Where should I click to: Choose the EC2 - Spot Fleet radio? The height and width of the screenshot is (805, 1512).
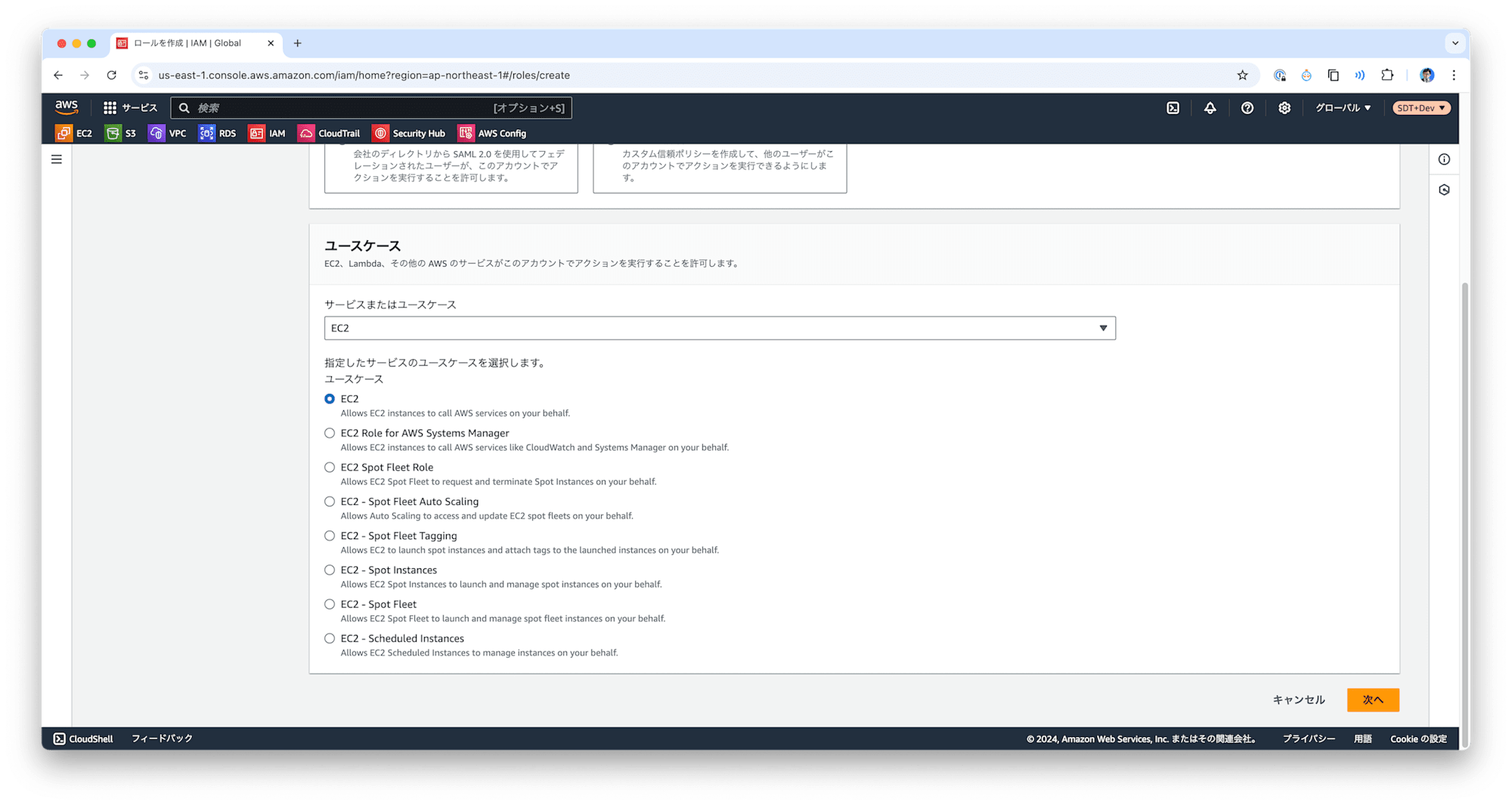tap(330, 604)
